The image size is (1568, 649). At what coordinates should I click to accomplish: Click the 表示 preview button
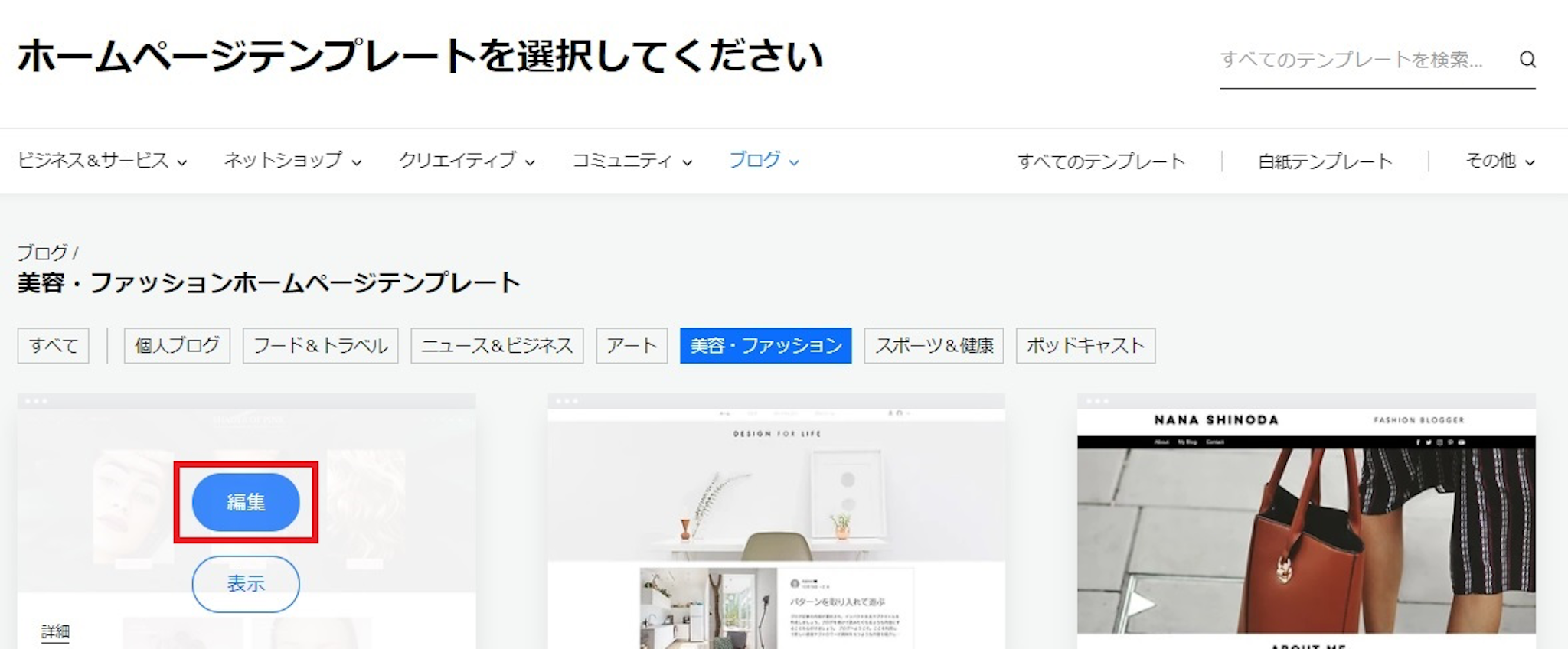pos(246,584)
